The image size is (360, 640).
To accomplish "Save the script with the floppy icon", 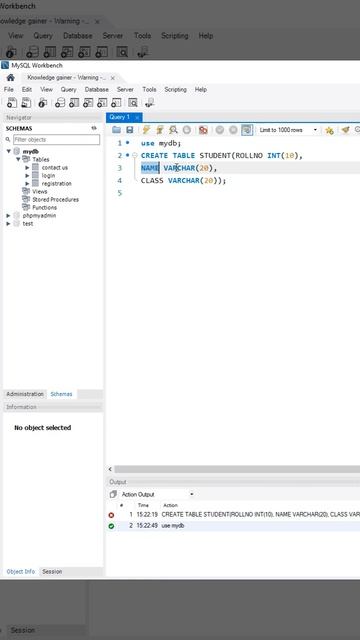I will pyautogui.click(x=130, y=130).
